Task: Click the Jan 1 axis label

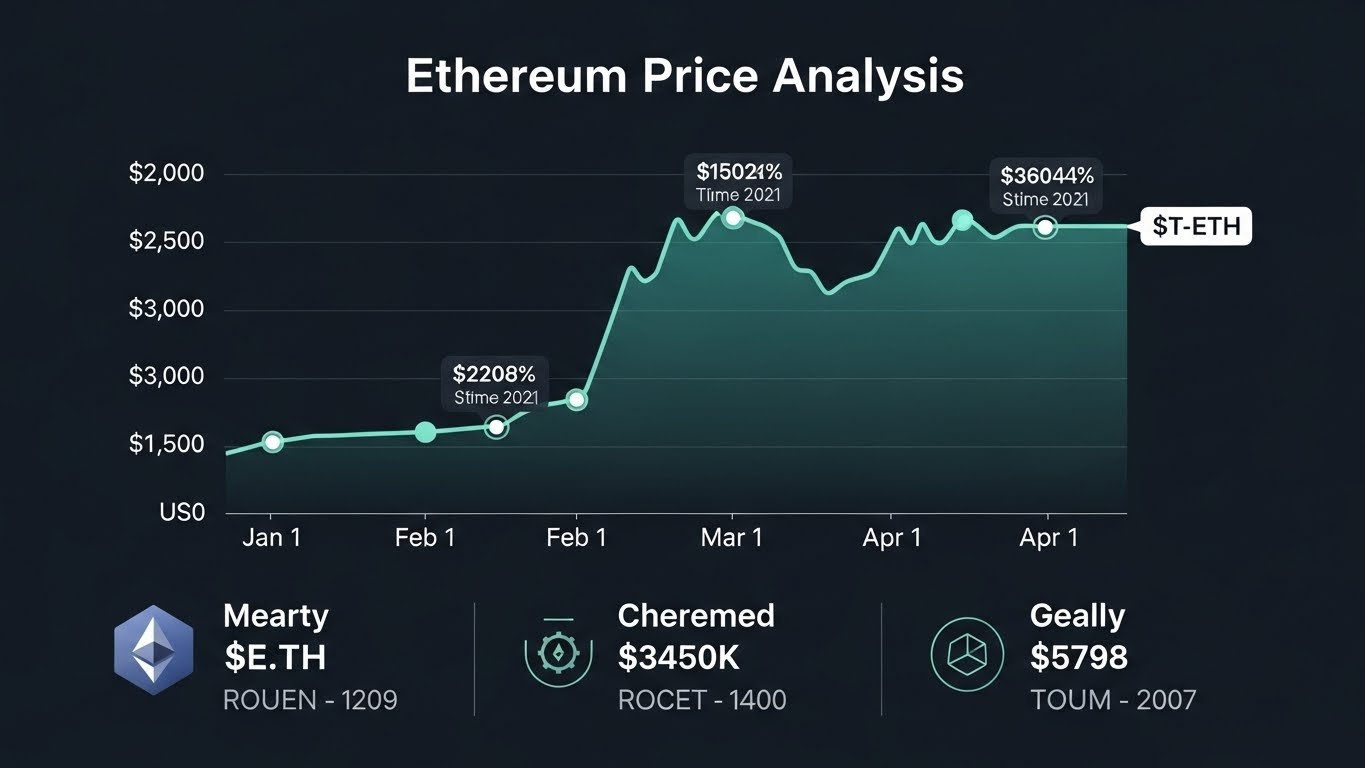Action: pyautogui.click(x=272, y=538)
